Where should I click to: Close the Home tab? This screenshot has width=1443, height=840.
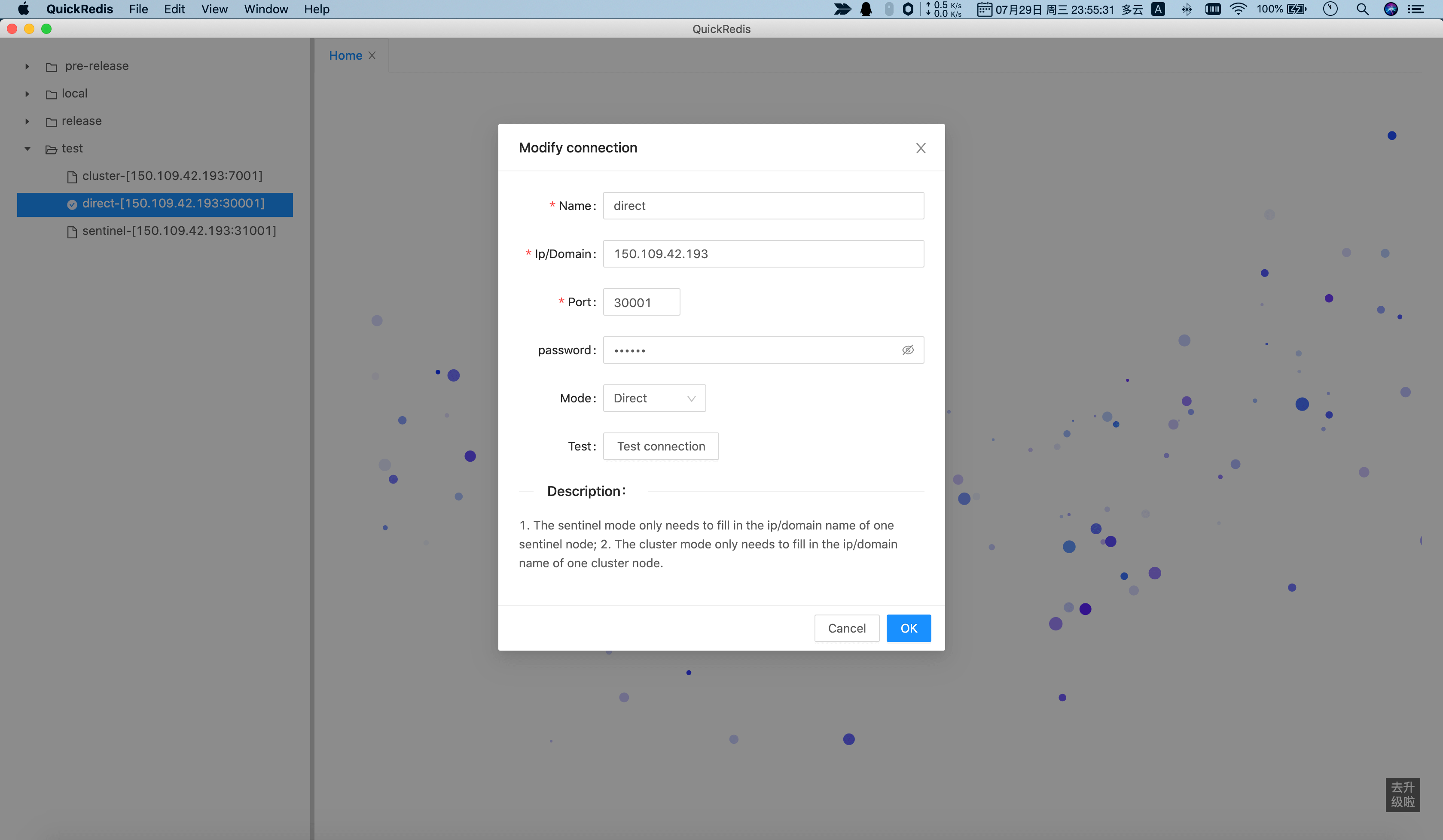(x=373, y=55)
